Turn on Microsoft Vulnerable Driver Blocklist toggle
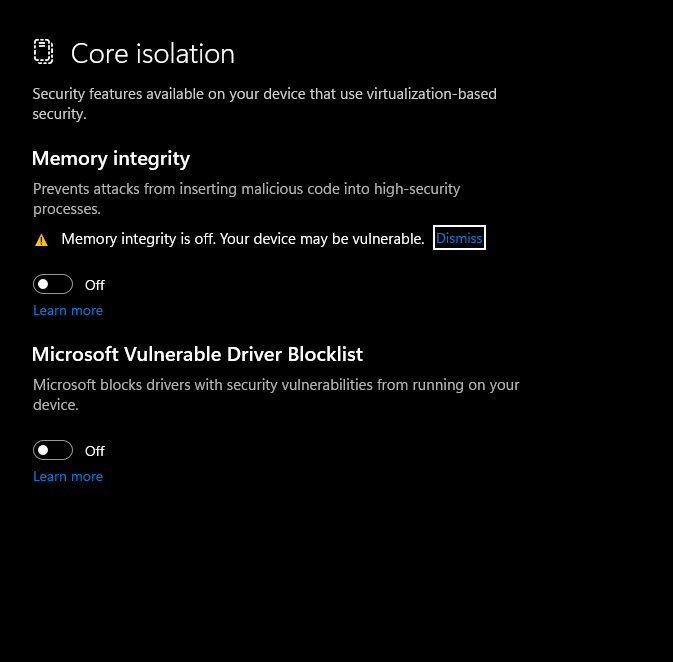 coord(53,450)
